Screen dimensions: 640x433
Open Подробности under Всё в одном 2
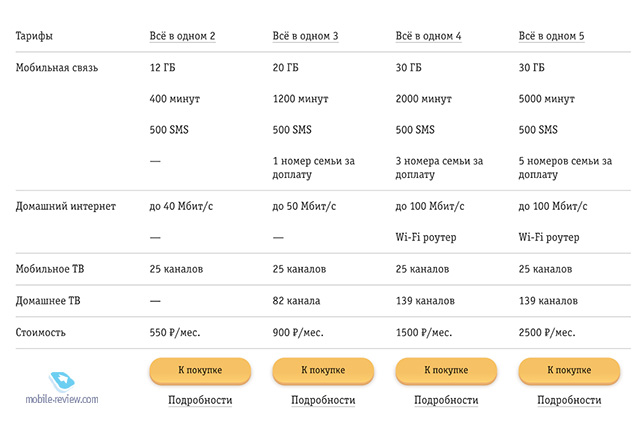click(x=200, y=400)
